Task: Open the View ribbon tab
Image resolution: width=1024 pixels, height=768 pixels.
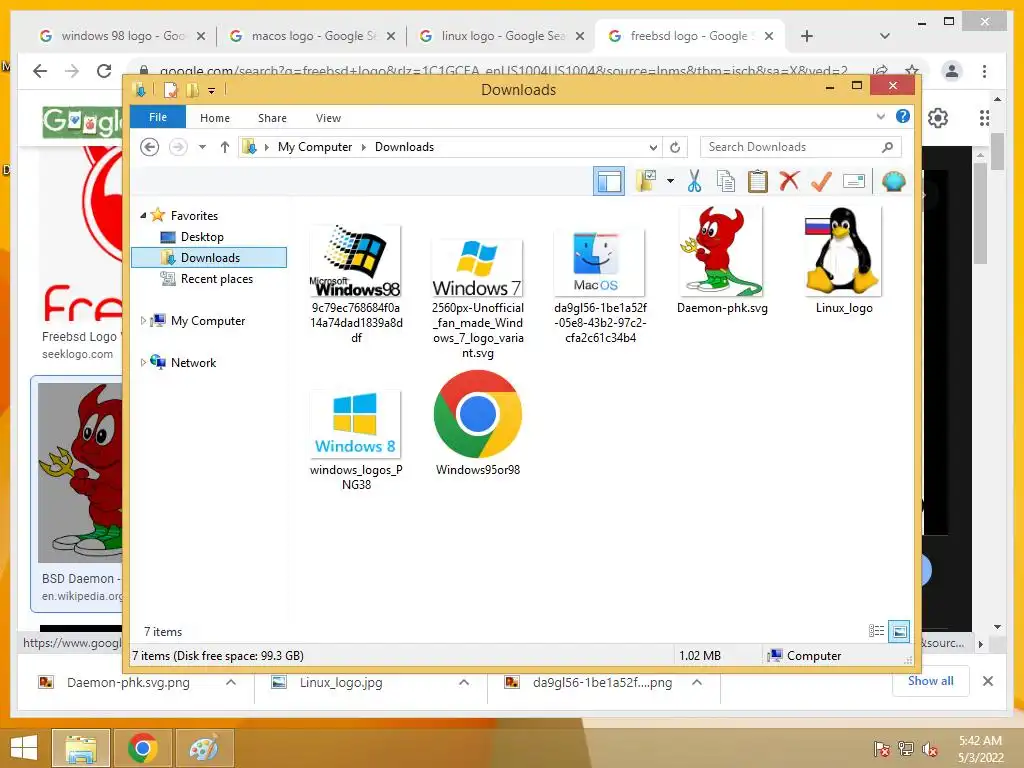Action: [328, 118]
